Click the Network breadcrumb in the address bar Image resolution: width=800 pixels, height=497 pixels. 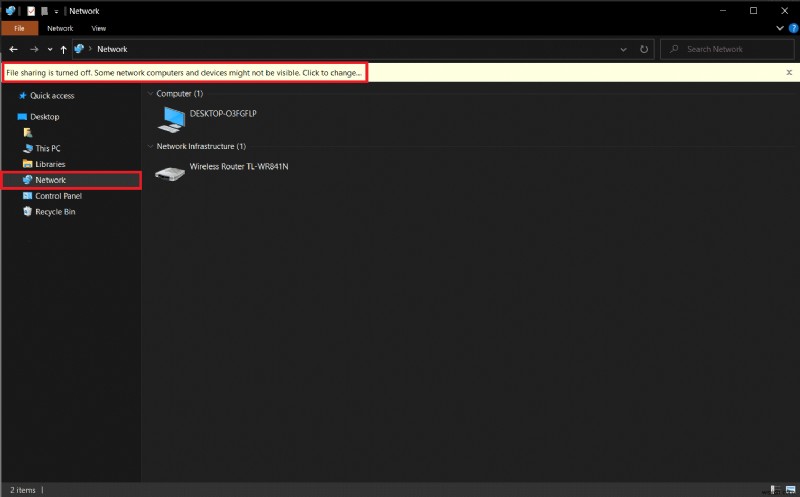point(112,49)
